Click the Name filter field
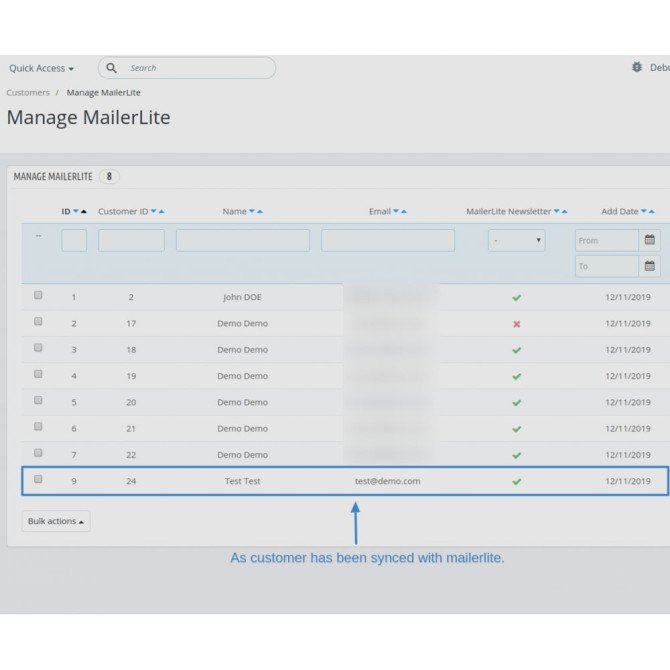670x670 pixels. pos(243,240)
